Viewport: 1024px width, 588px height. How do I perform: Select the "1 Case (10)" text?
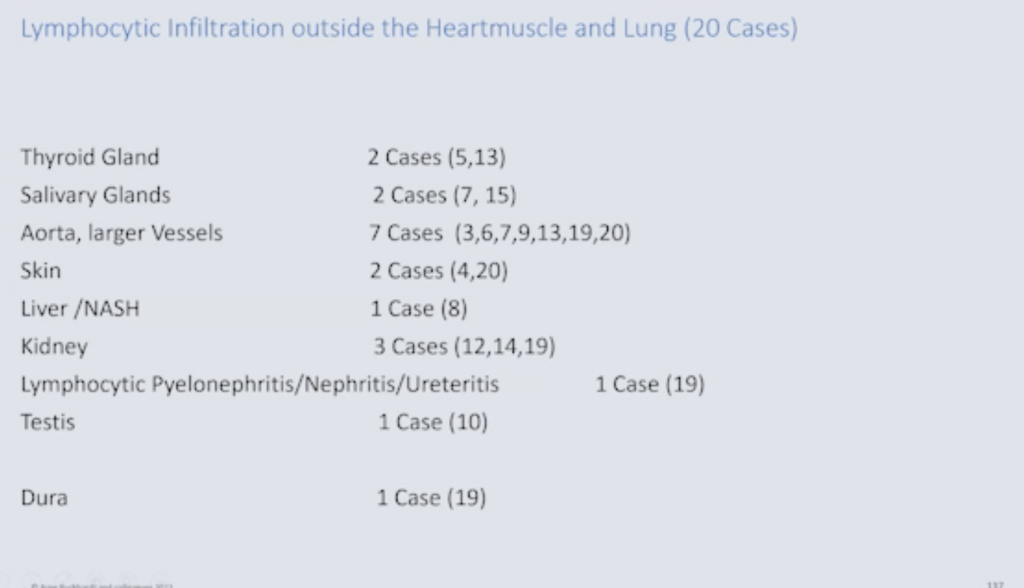[433, 422]
